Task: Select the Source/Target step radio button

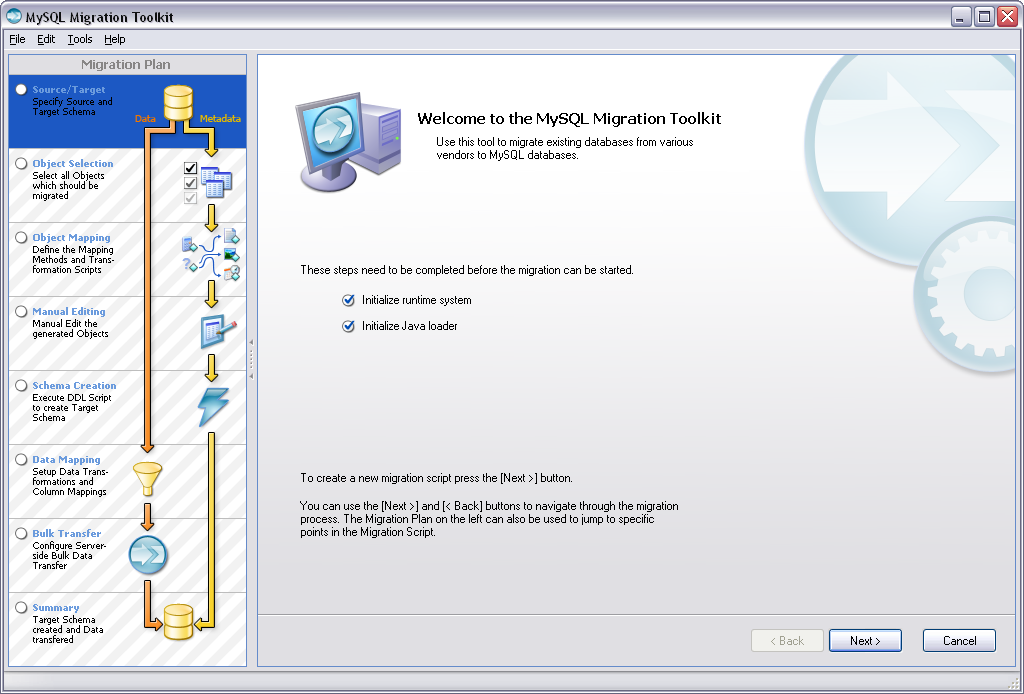Action: click(x=21, y=90)
